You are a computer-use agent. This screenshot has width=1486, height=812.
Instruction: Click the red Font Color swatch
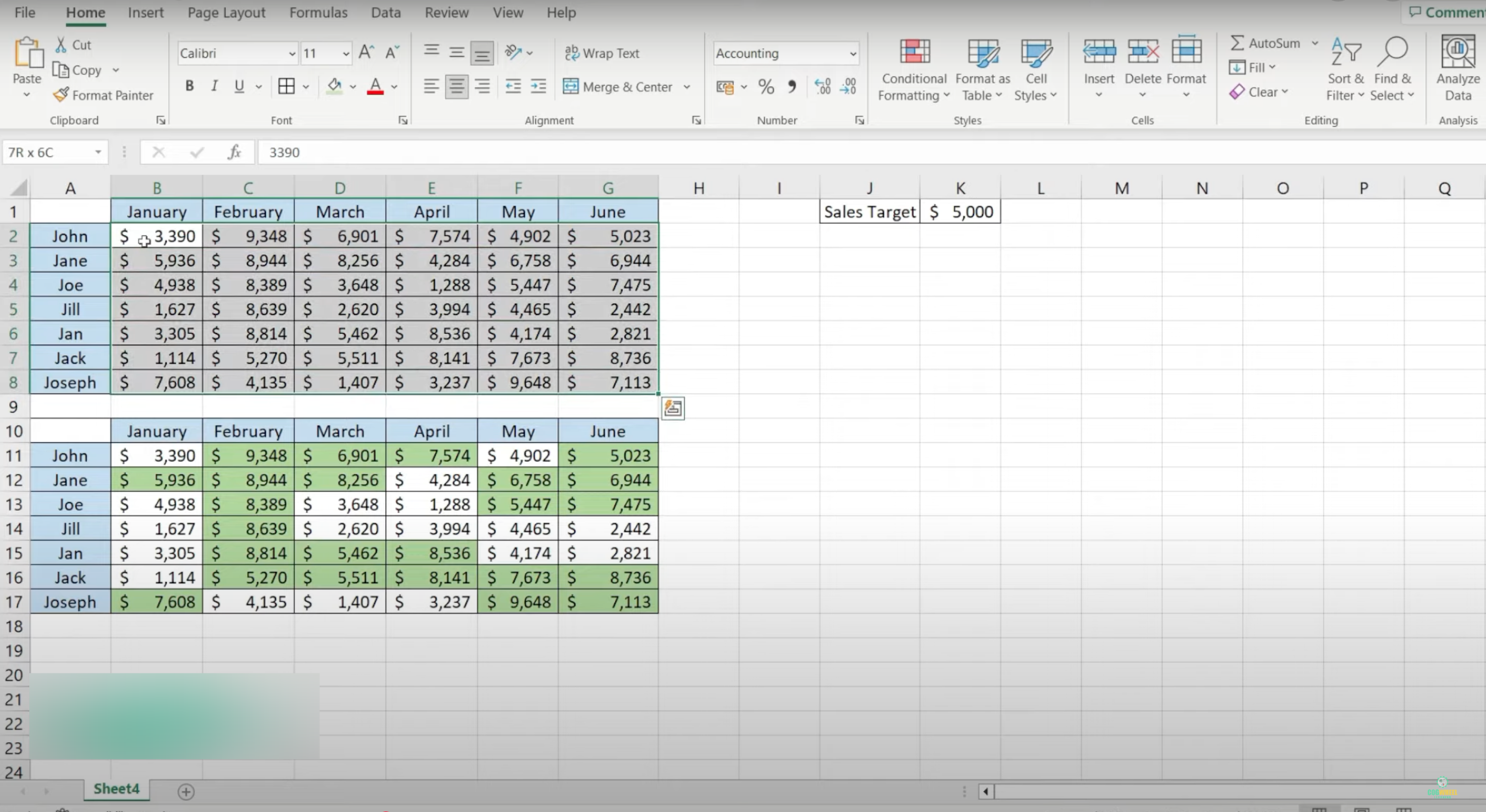[375, 87]
